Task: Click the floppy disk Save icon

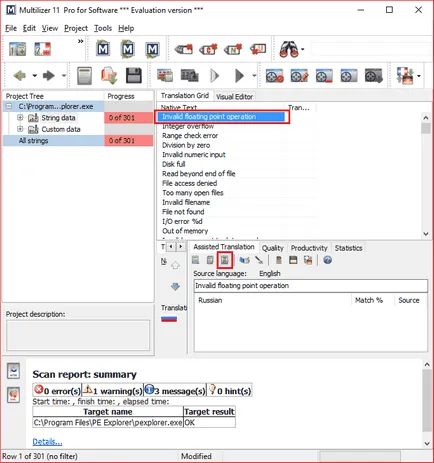Action: pyautogui.click(x=134, y=76)
